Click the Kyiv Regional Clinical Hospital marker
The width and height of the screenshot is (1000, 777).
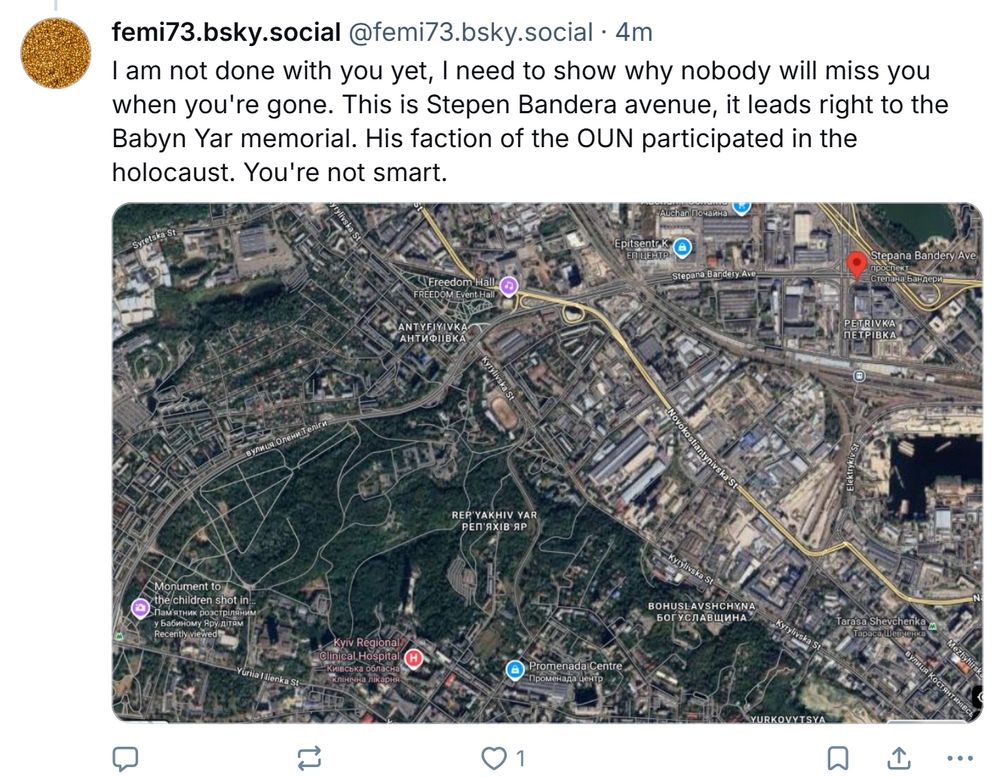click(x=414, y=658)
